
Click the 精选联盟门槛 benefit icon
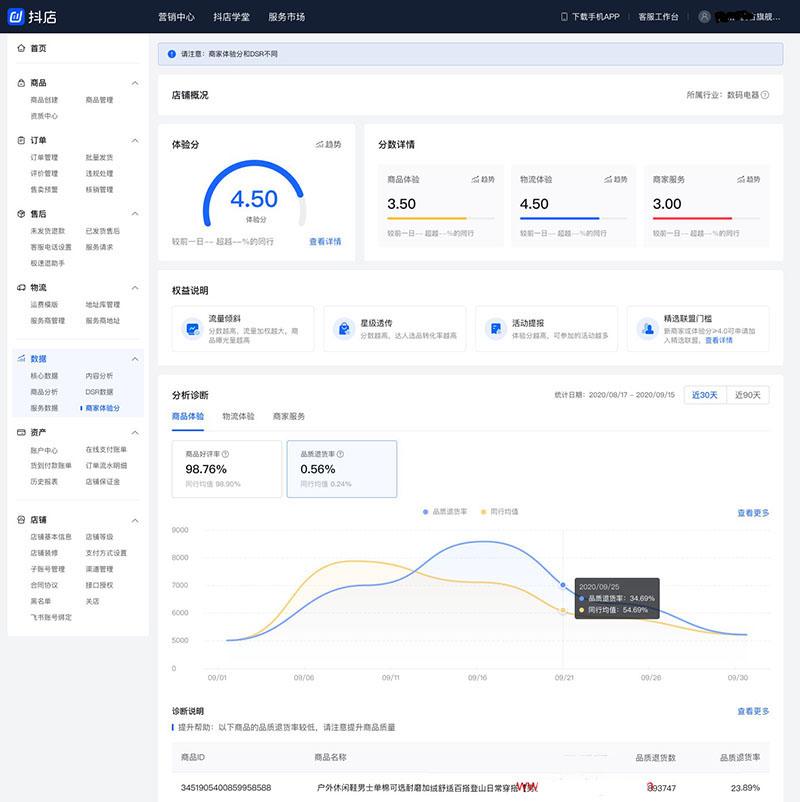pos(648,328)
